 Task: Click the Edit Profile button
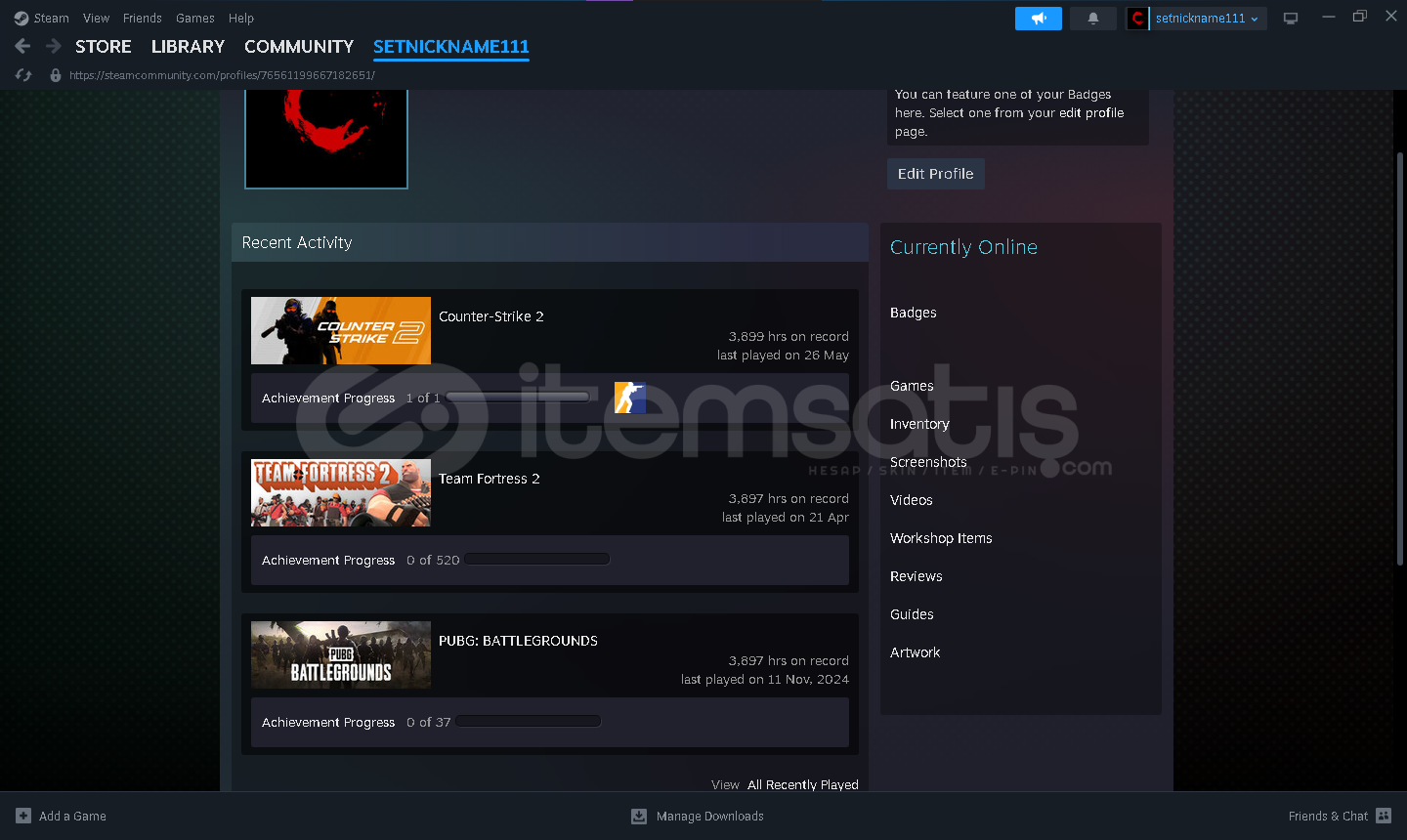pyautogui.click(x=936, y=174)
